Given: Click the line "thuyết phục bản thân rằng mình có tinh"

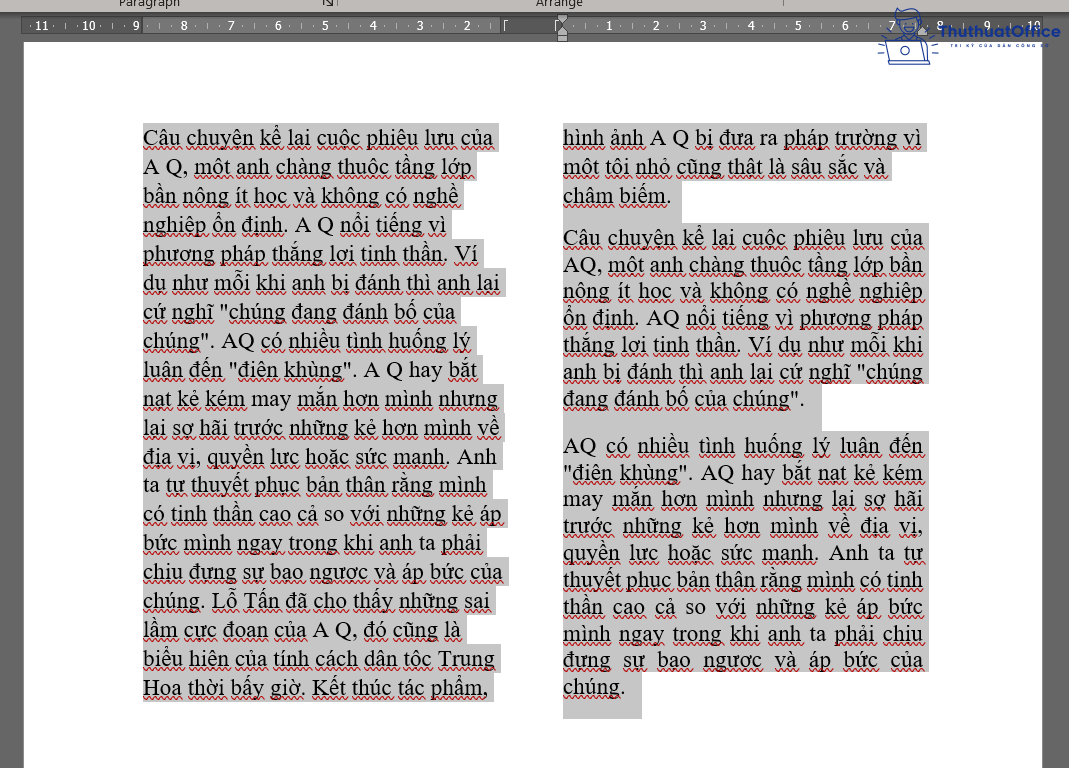Looking at the screenshot, I should pyautogui.click(x=743, y=580).
